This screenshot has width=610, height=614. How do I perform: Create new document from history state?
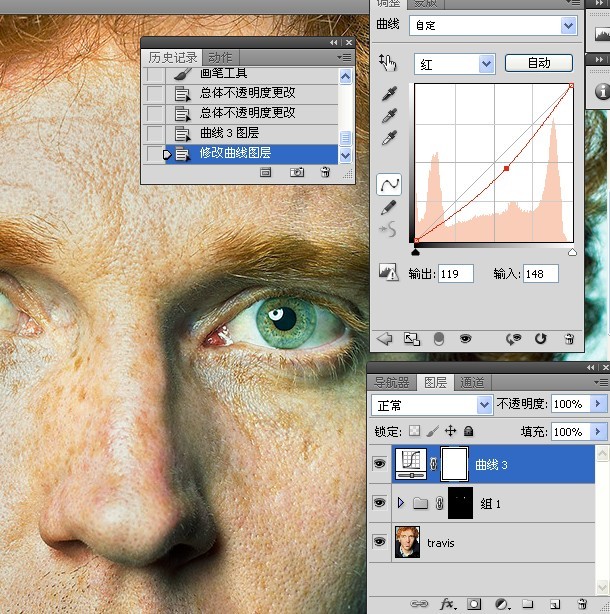pos(265,172)
